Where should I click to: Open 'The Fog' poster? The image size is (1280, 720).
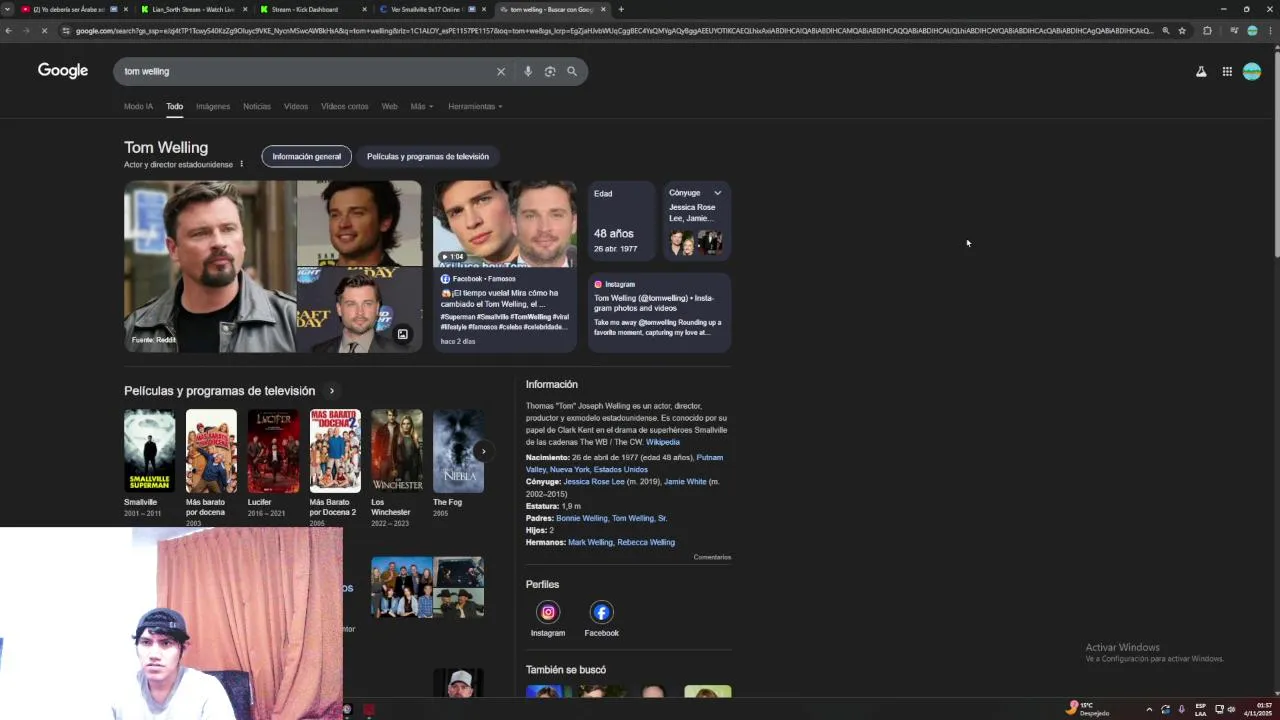click(458, 451)
